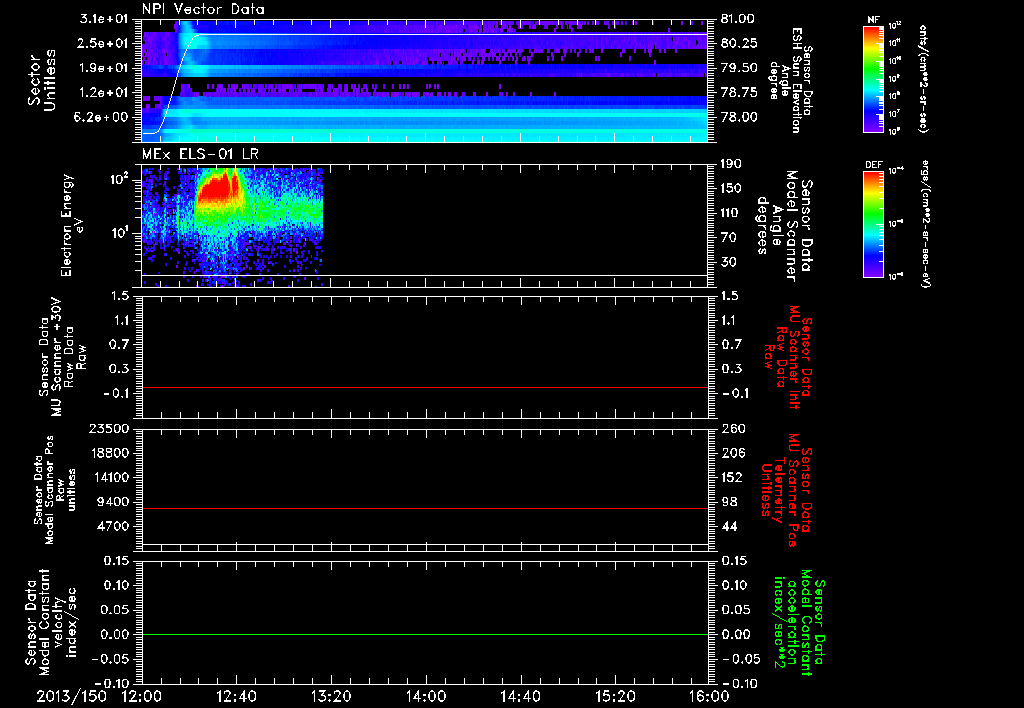Click the red MU Scanner Inh Raw Data label
The height and width of the screenshot is (708, 1024).
pyautogui.click(x=789, y=357)
